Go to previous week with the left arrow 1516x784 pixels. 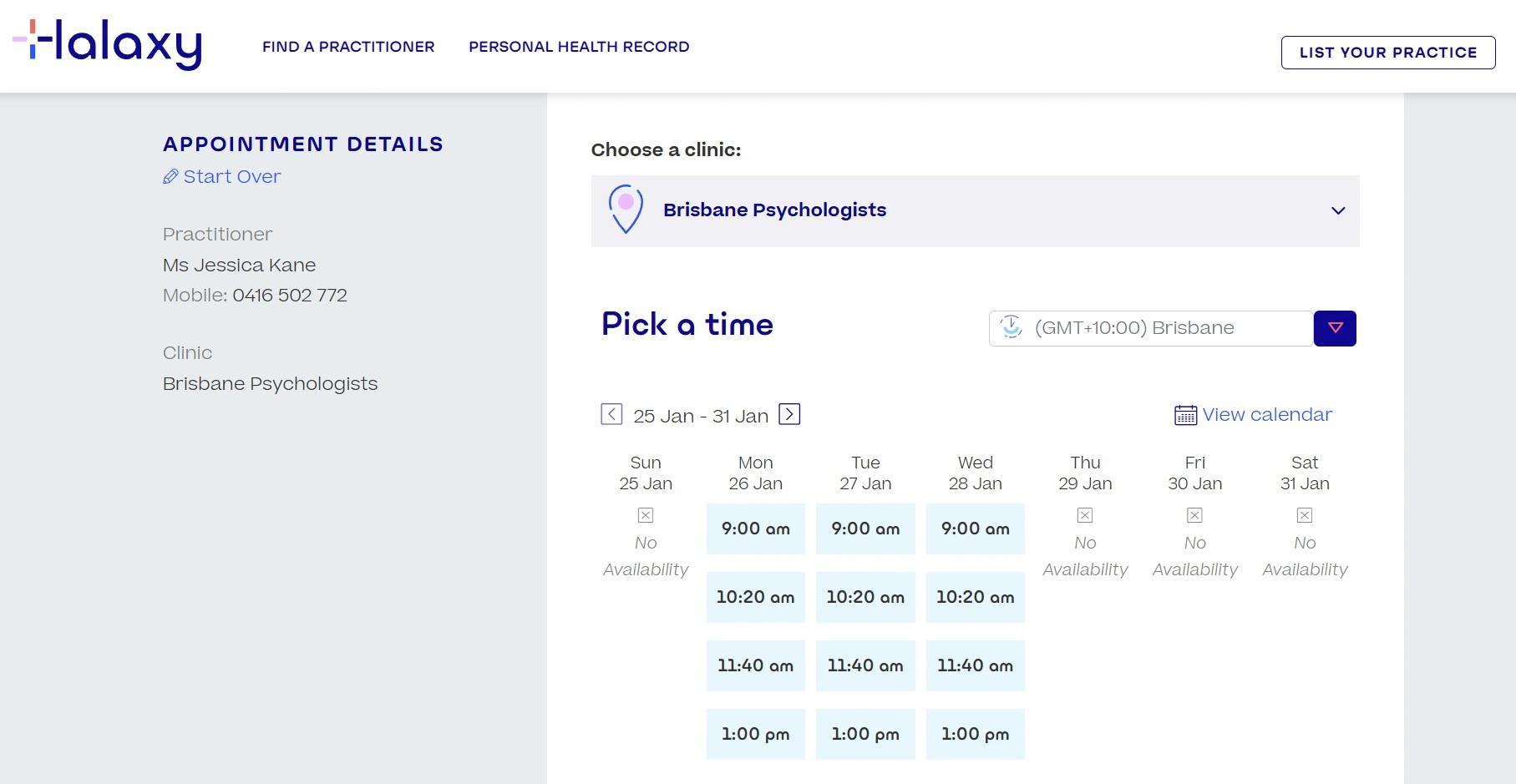611,414
